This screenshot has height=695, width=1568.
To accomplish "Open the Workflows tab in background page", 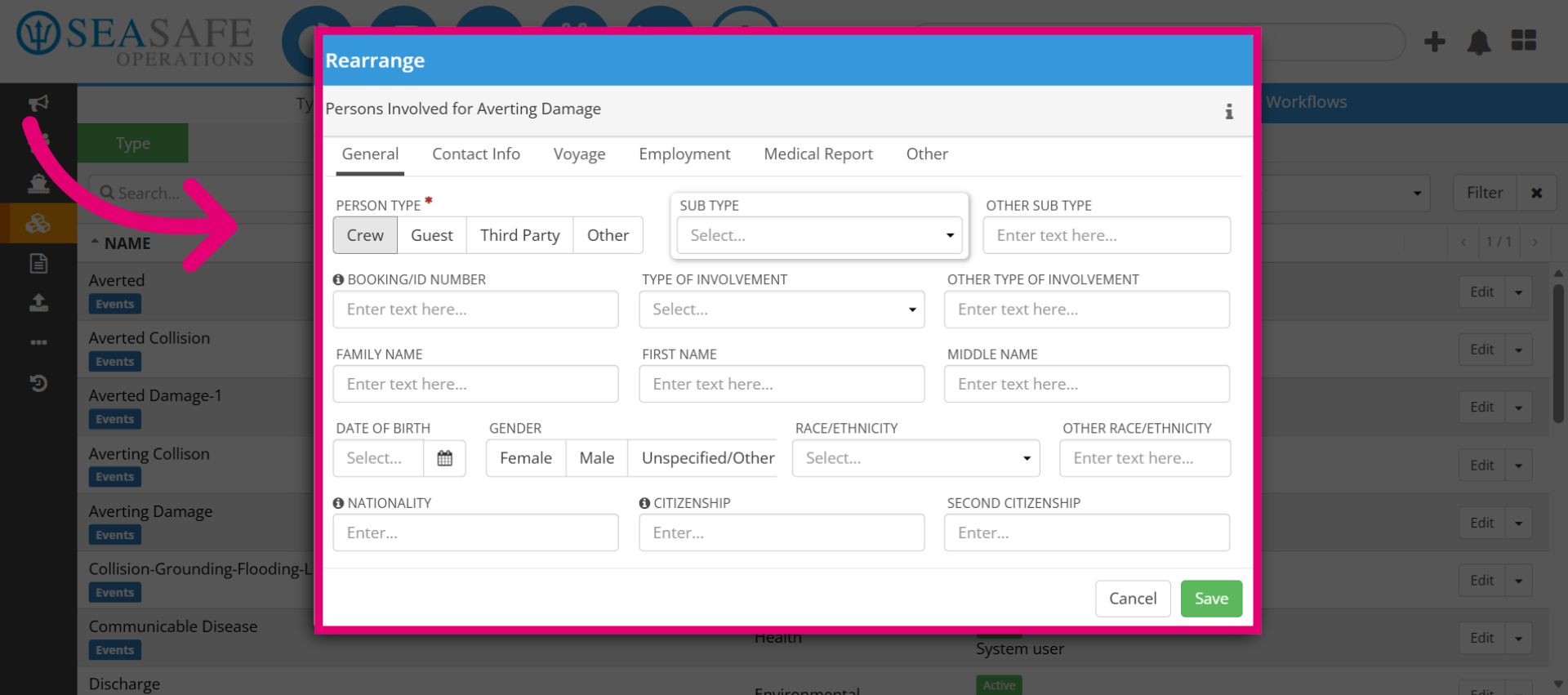I will (x=1307, y=102).
